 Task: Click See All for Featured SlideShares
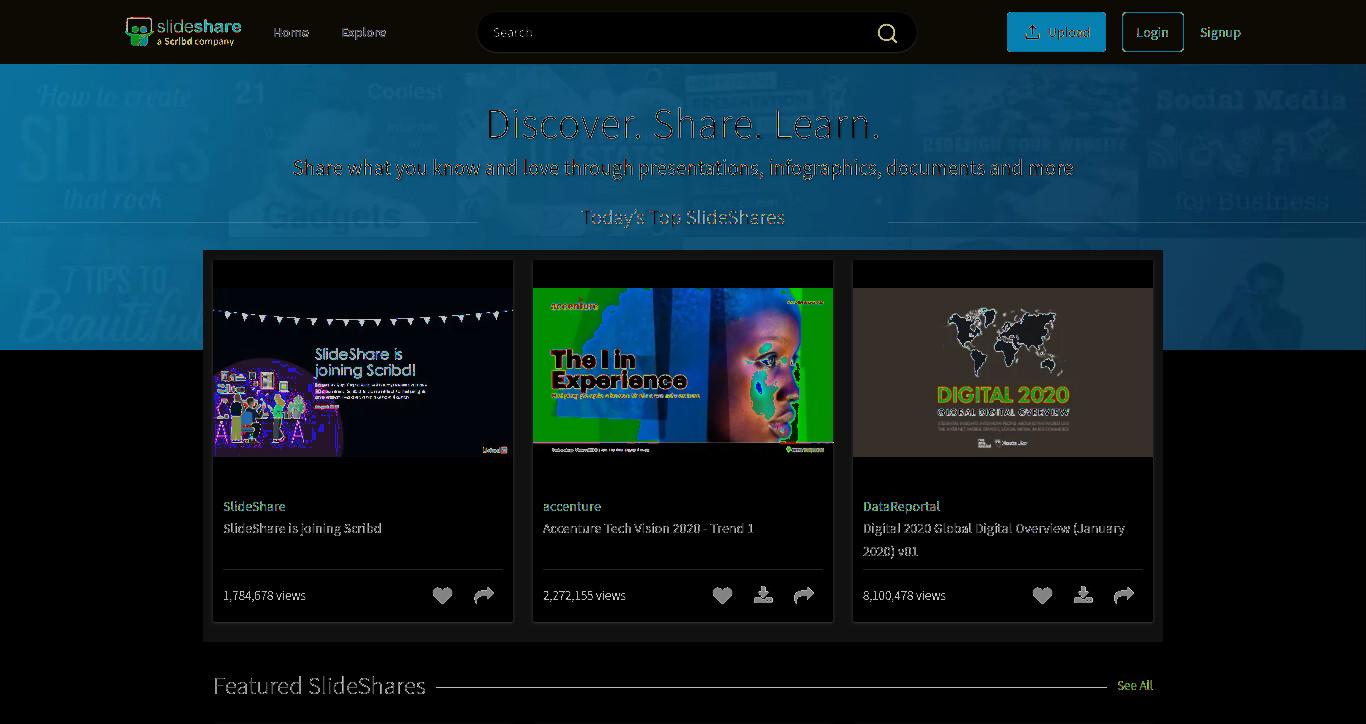(1135, 685)
